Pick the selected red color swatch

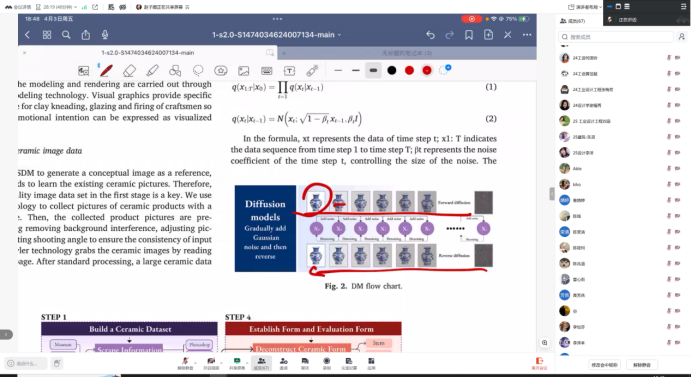(427, 71)
